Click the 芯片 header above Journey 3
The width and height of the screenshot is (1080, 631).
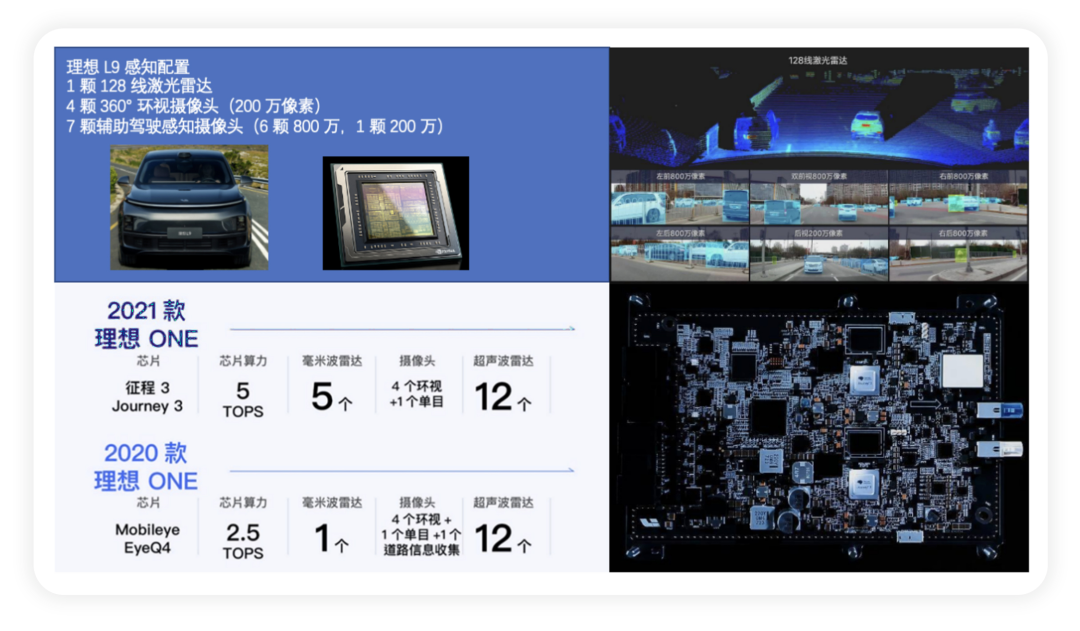148,361
